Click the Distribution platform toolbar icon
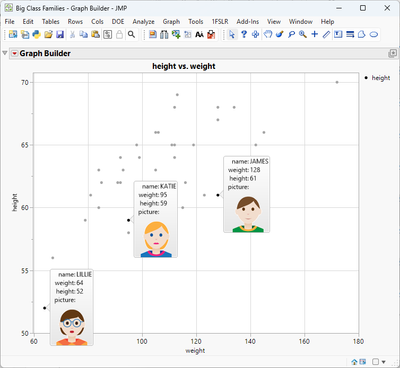The width and height of the screenshot is (400, 368). (x=153, y=34)
